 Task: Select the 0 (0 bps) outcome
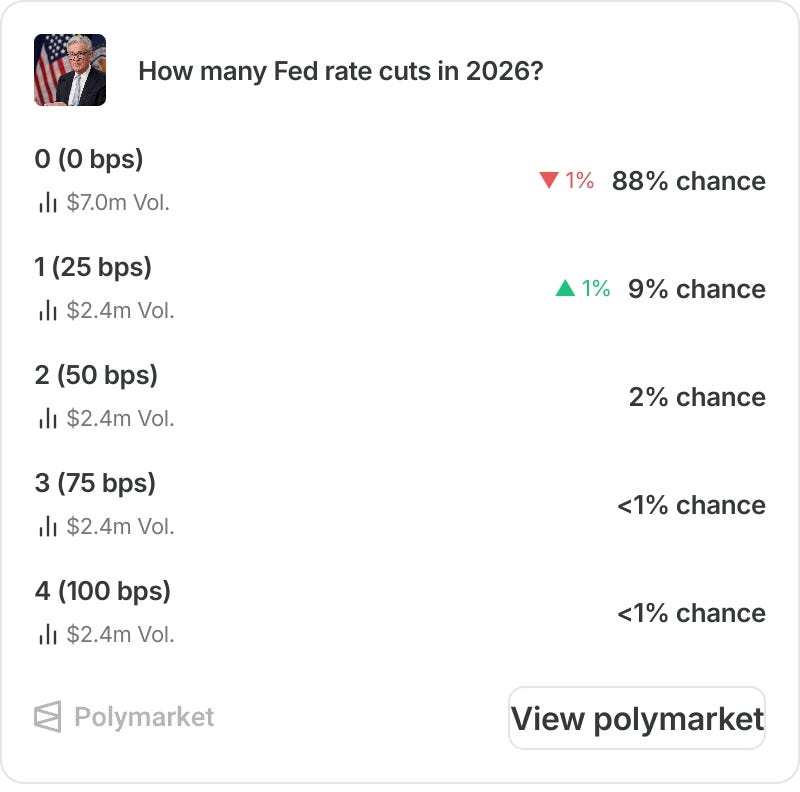[x=89, y=159]
